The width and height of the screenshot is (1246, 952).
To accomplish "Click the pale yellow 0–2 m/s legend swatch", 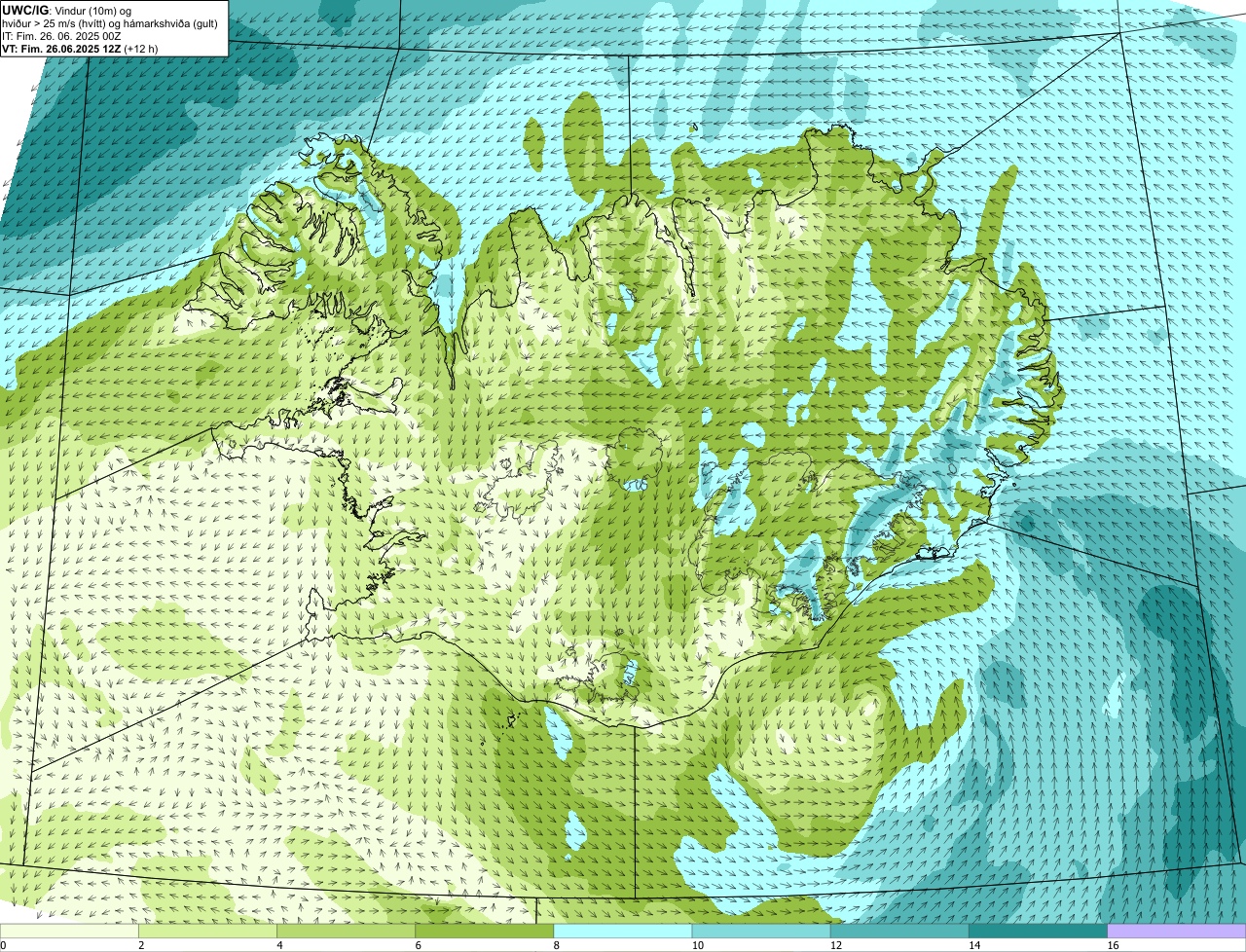I will point(69,932).
